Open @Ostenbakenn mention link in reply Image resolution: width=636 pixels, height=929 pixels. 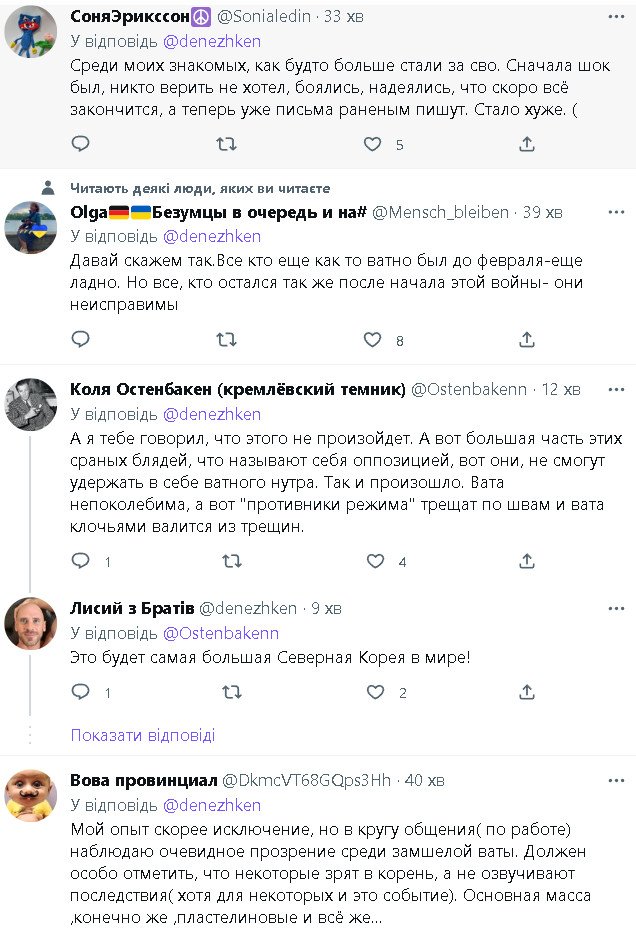(x=220, y=633)
